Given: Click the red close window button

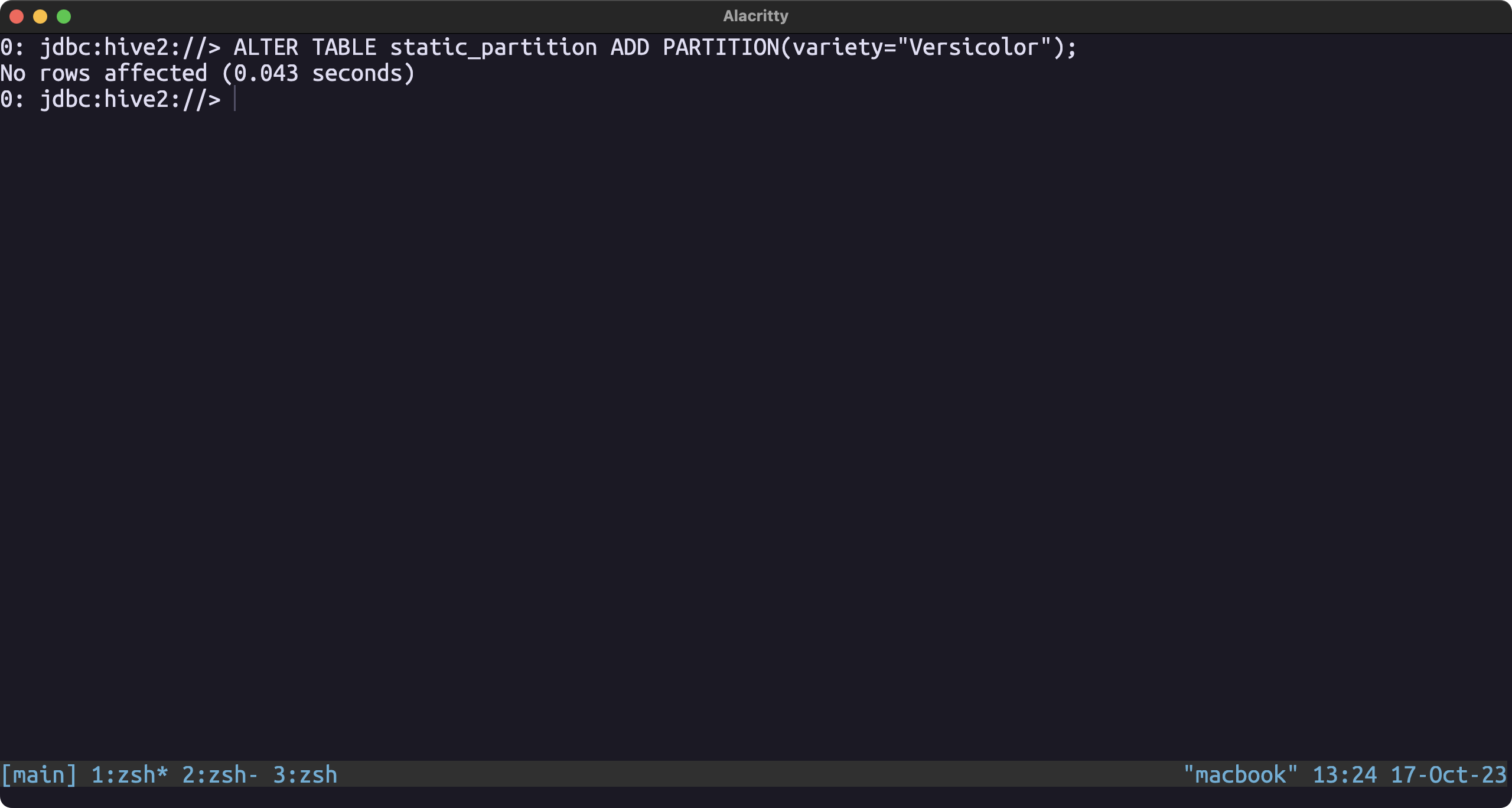Looking at the screenshot, I should [17, 17].
